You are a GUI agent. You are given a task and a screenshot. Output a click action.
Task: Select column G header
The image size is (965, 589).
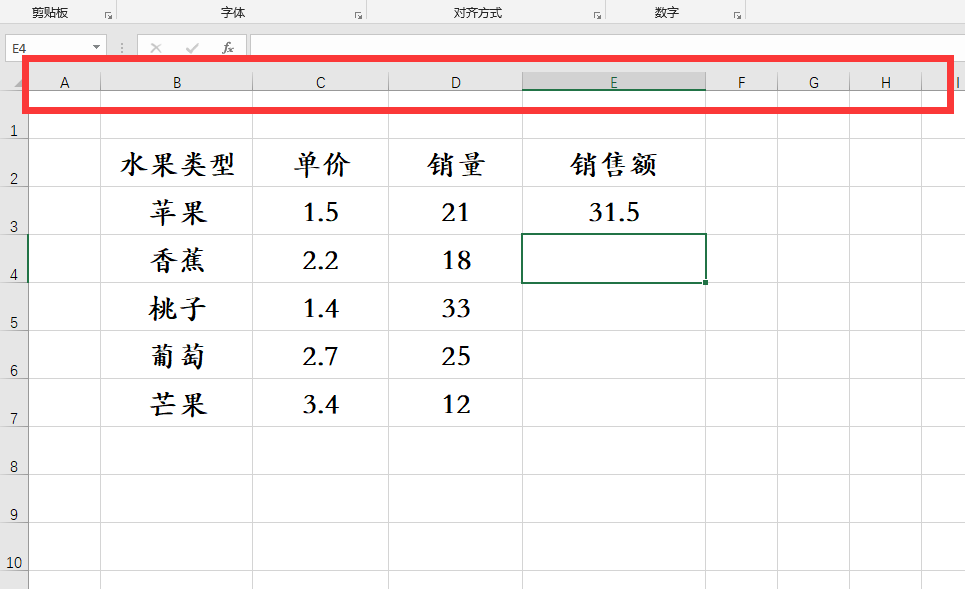[x=814, y=82]
